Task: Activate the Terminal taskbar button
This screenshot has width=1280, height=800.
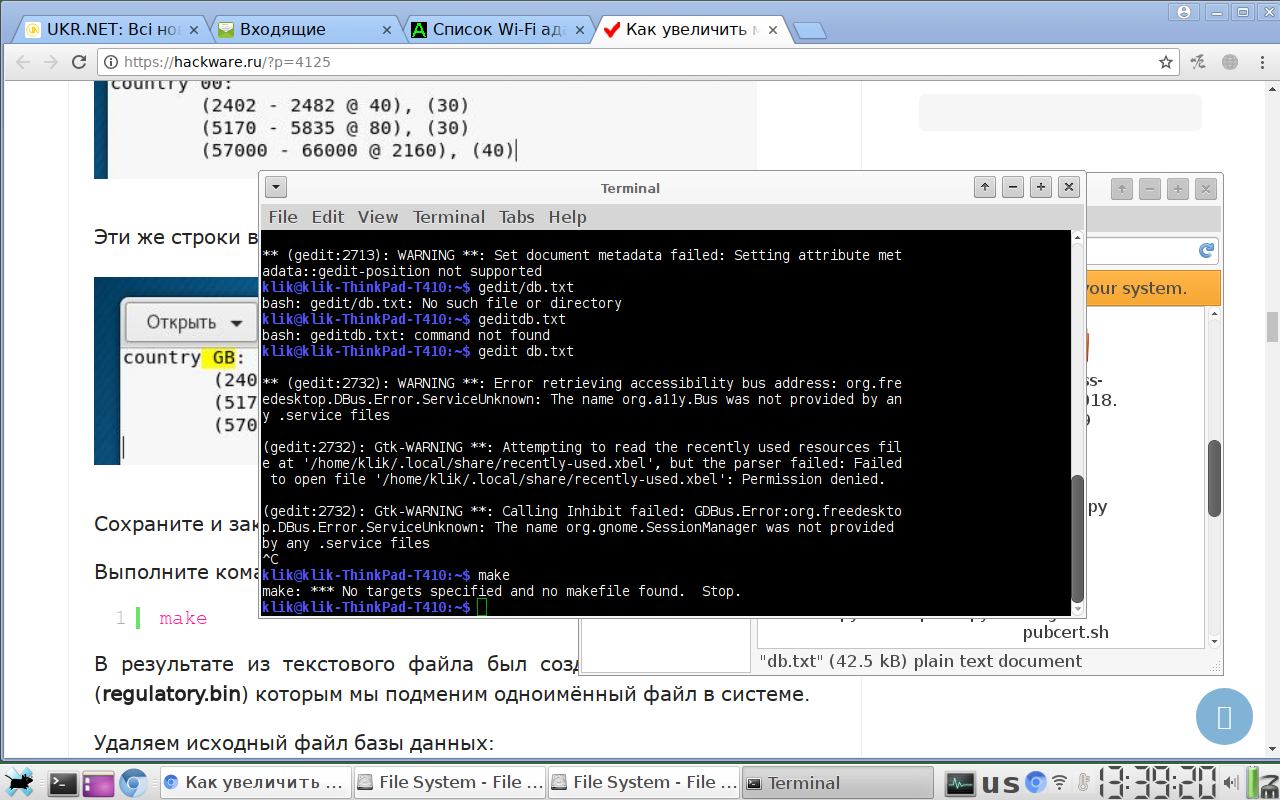Action: click(837, 783)
